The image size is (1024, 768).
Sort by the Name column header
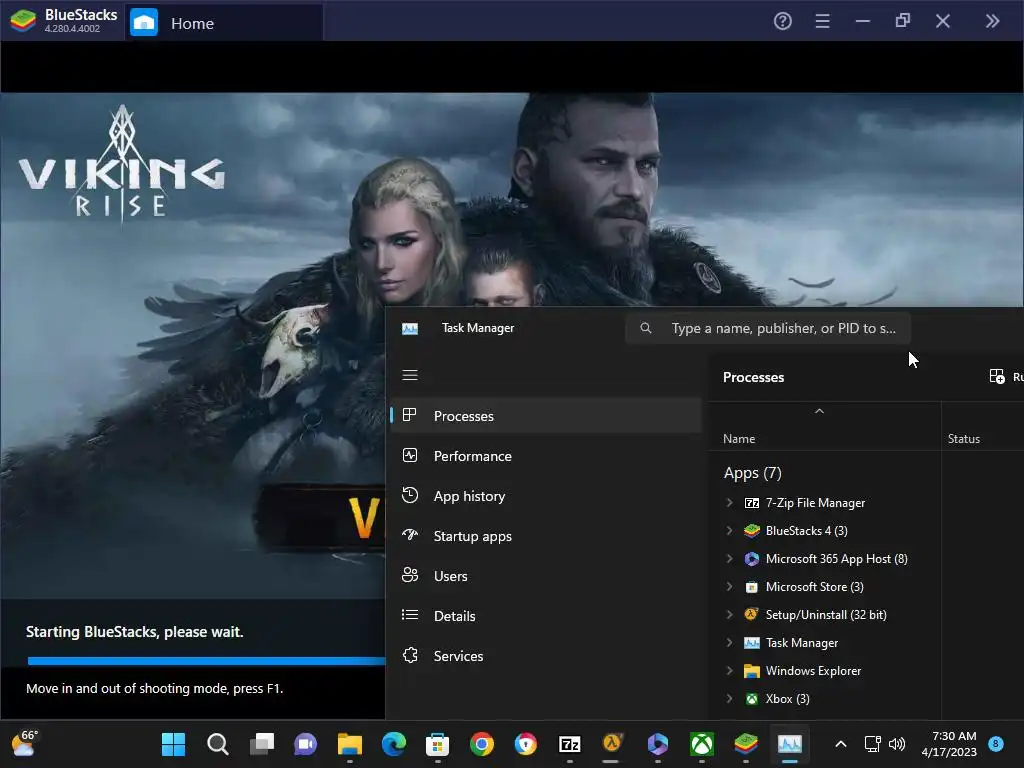[x=739, y=439]
